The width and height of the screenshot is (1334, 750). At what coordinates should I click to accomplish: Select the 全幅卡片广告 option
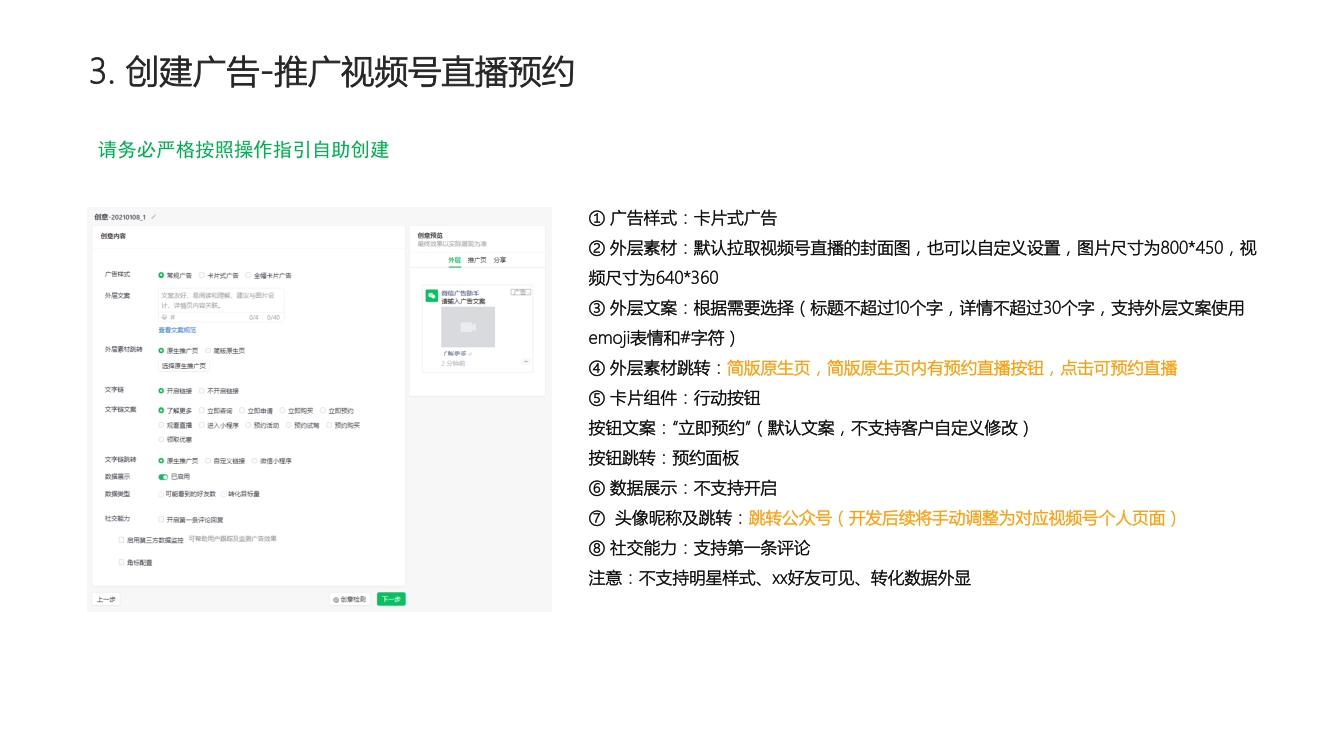(x=249, y=274)
